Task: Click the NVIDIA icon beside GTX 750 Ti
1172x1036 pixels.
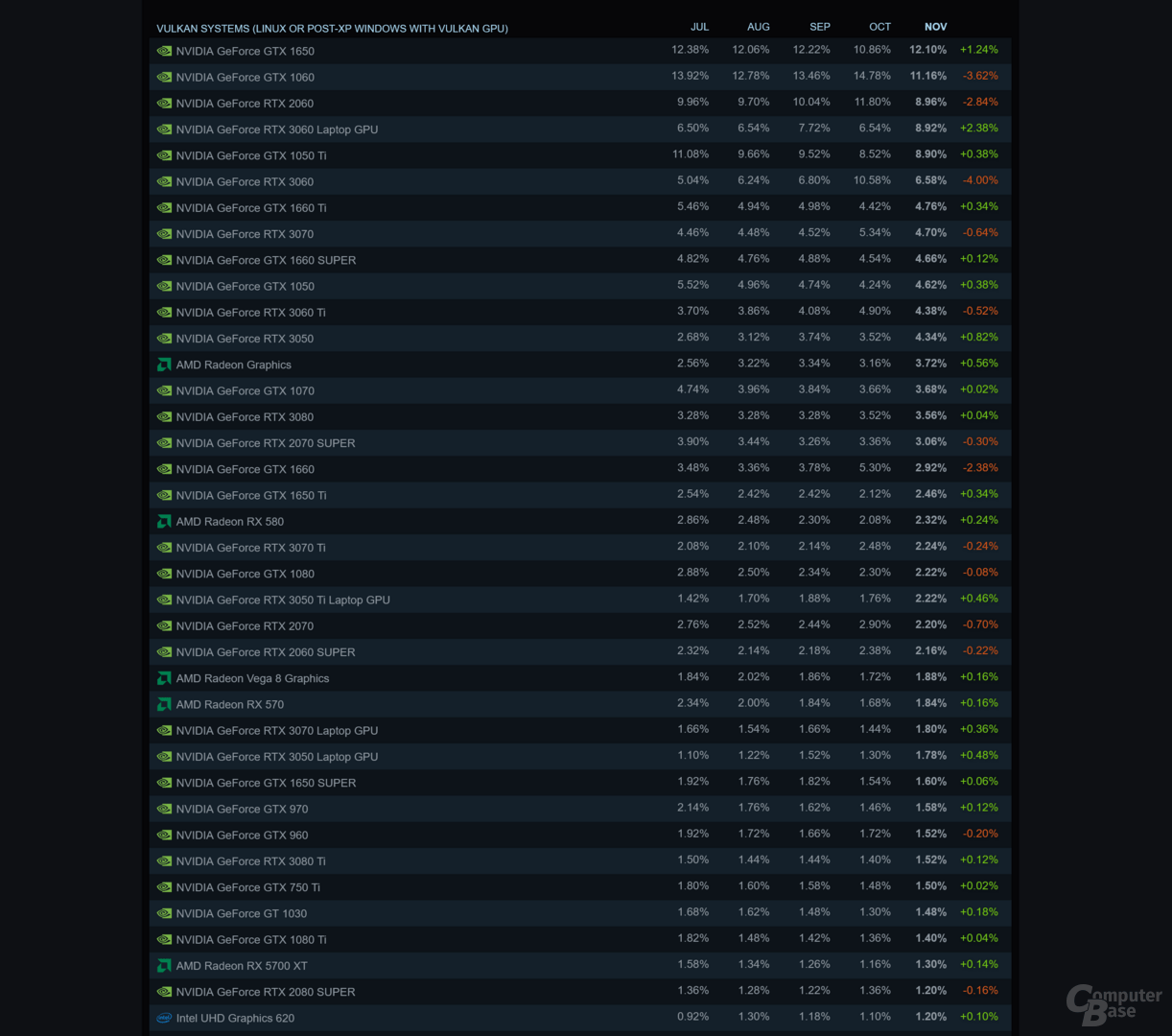Action: coord(164,887)
